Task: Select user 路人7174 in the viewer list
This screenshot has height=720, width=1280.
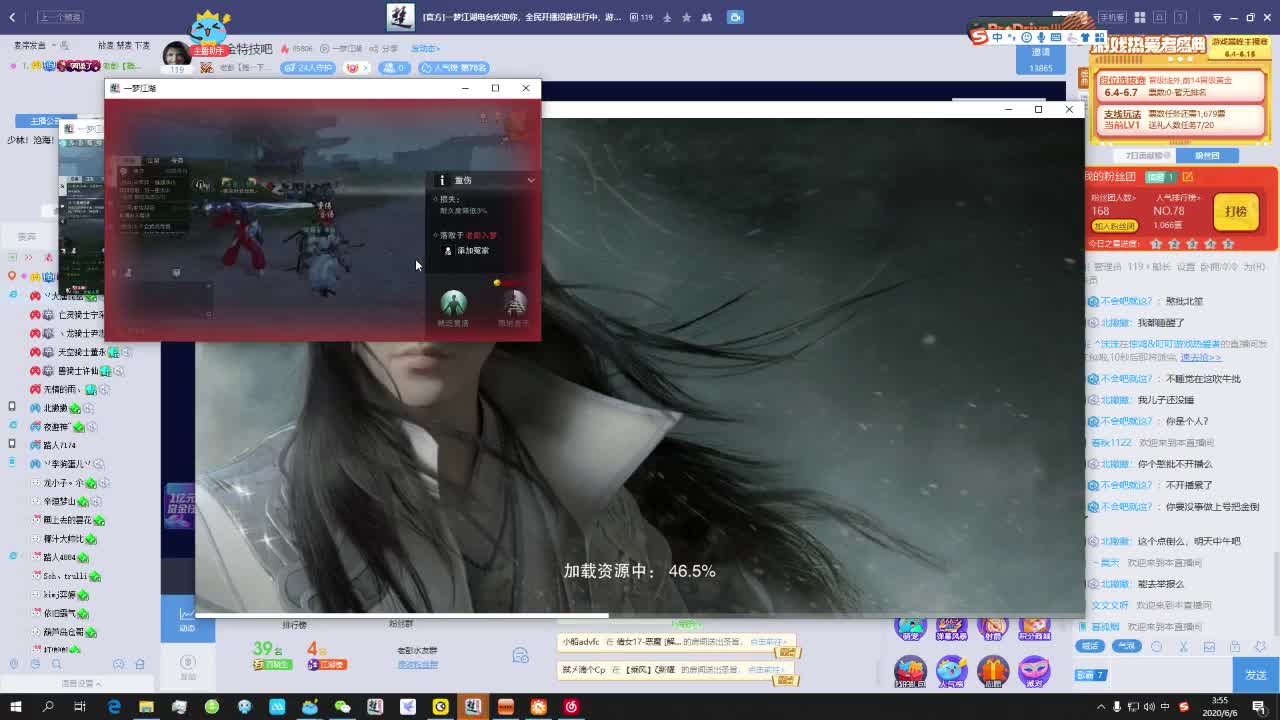Action: [x=60, y=445]
